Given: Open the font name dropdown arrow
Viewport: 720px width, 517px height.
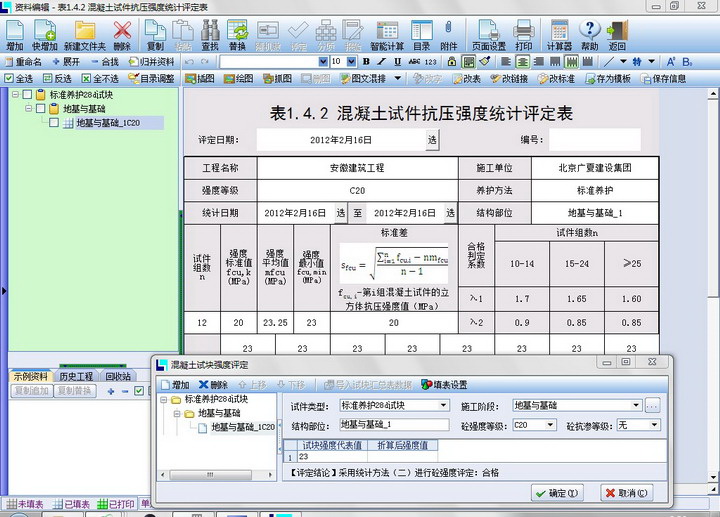Looking at the screenshot, I should point(323,62).
